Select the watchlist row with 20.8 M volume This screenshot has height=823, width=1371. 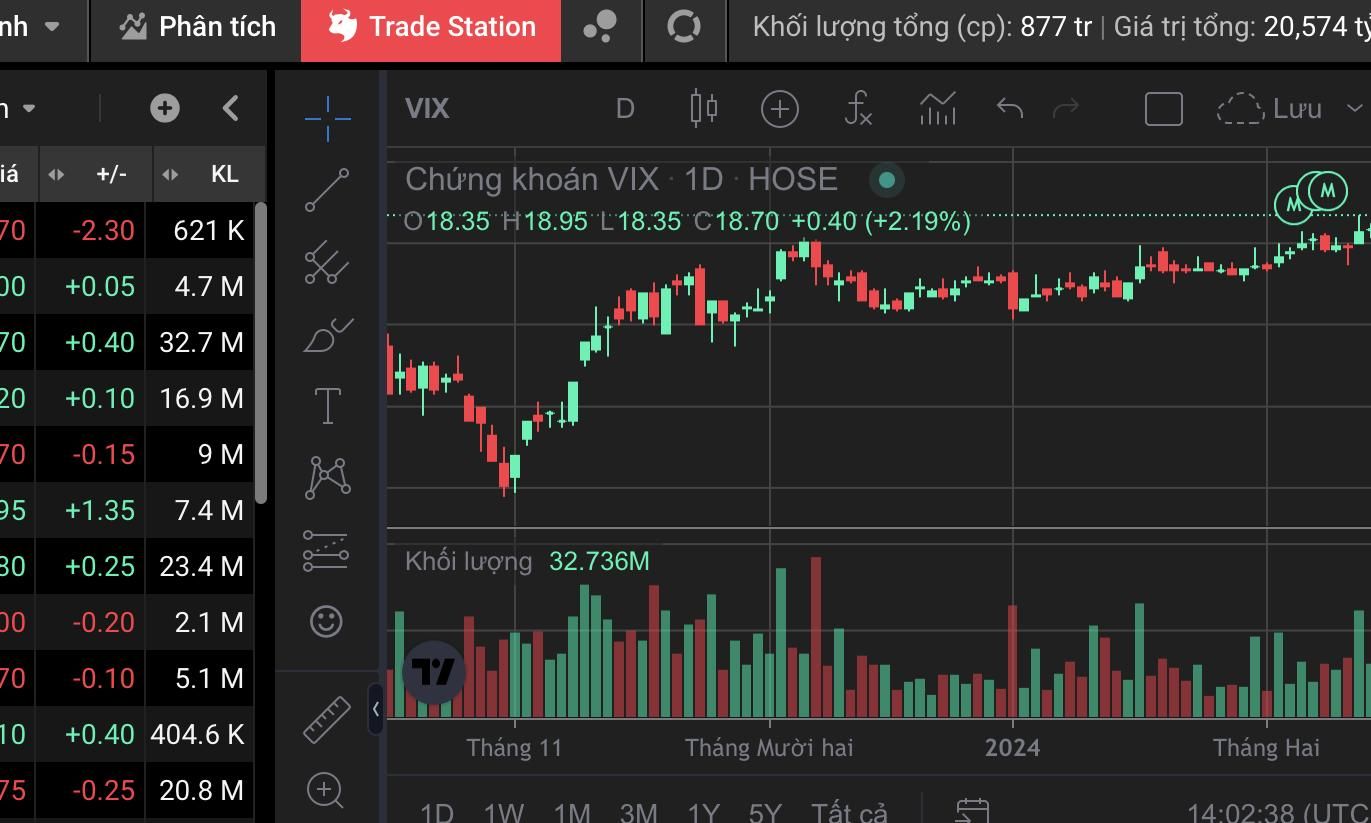126,791
